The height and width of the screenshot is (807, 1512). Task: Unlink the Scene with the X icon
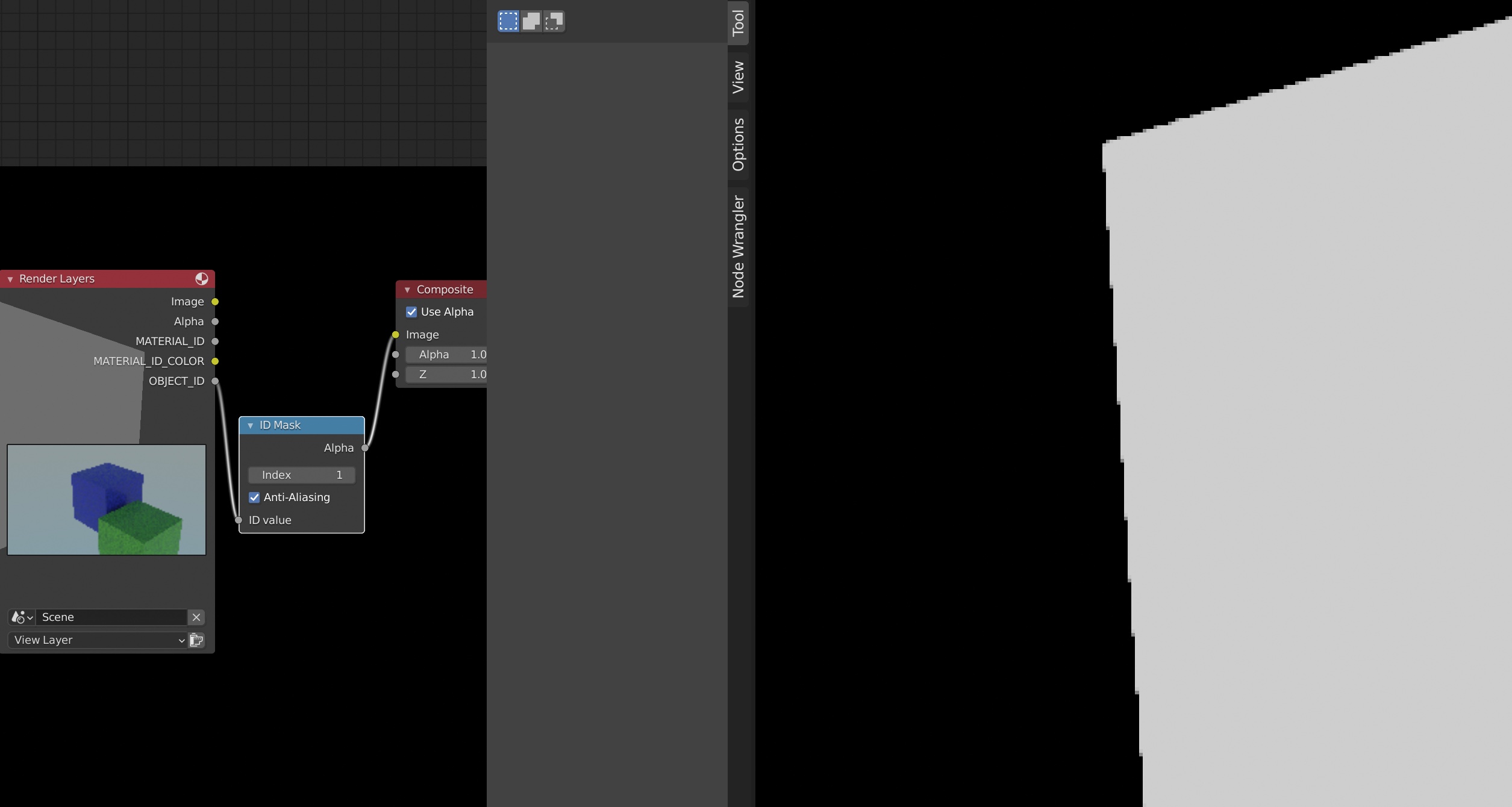coord(196,617)
